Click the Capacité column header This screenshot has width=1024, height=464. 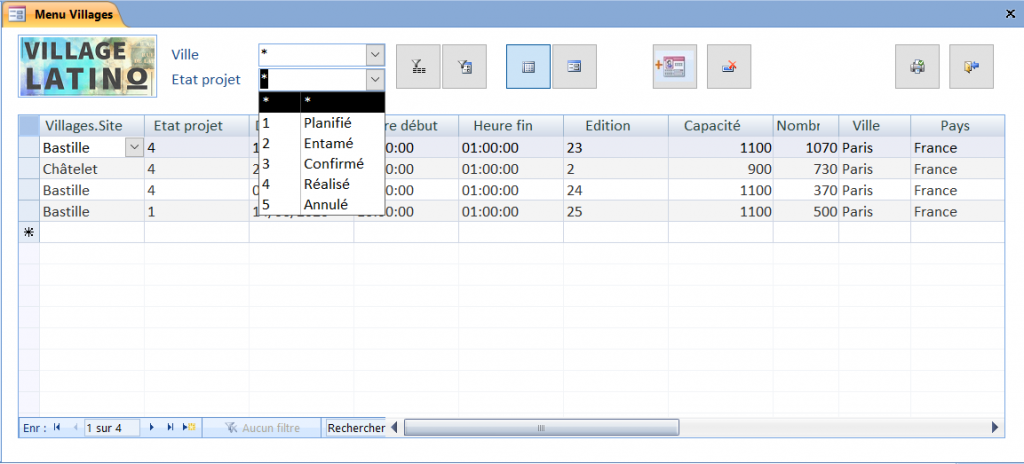[x=711, y=126]
